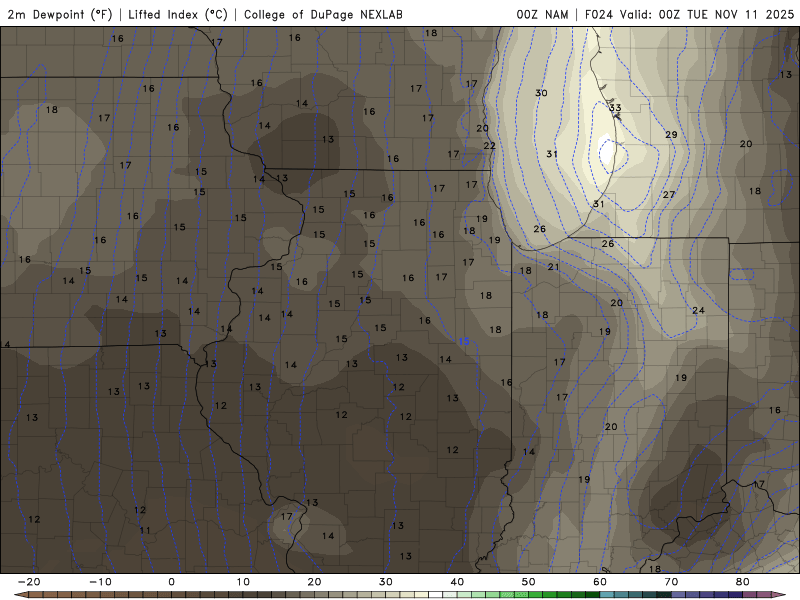This screenshot has height=600, width=800.
Task: Click the 'F024' forecast hour label
Action: click(599, 15)
